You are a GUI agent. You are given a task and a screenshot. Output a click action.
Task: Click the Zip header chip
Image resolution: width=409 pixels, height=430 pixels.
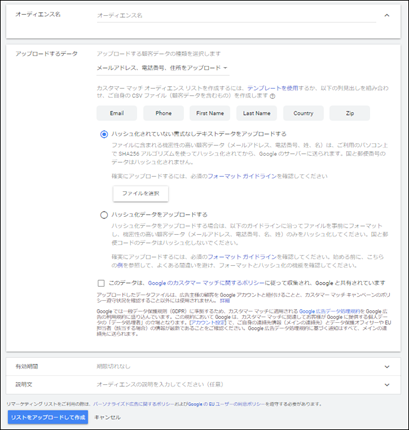coord(350,113)
